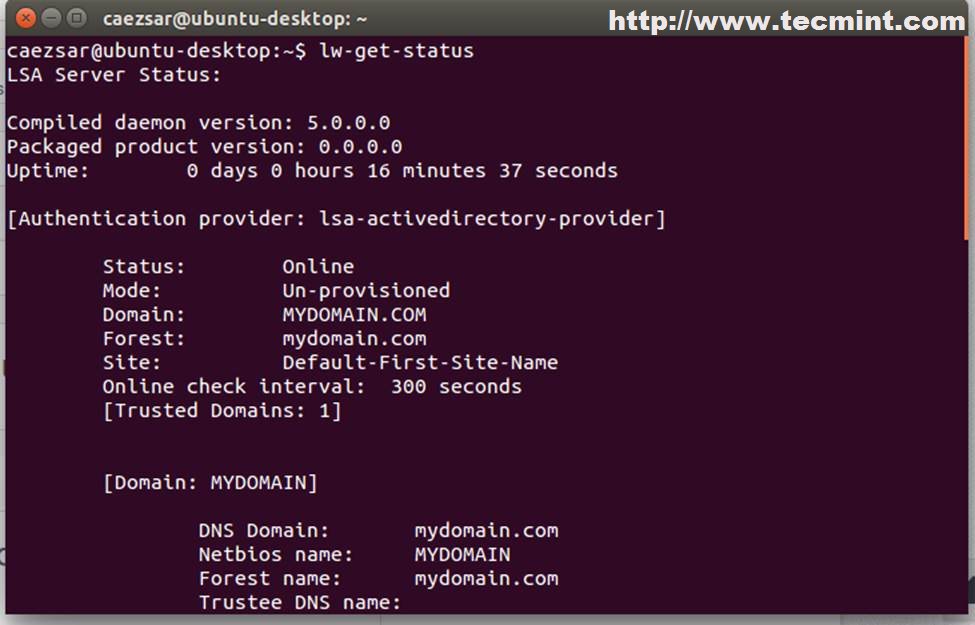
Task: Click the 'Un-provisioned' mode value
Action: point(366,290)
